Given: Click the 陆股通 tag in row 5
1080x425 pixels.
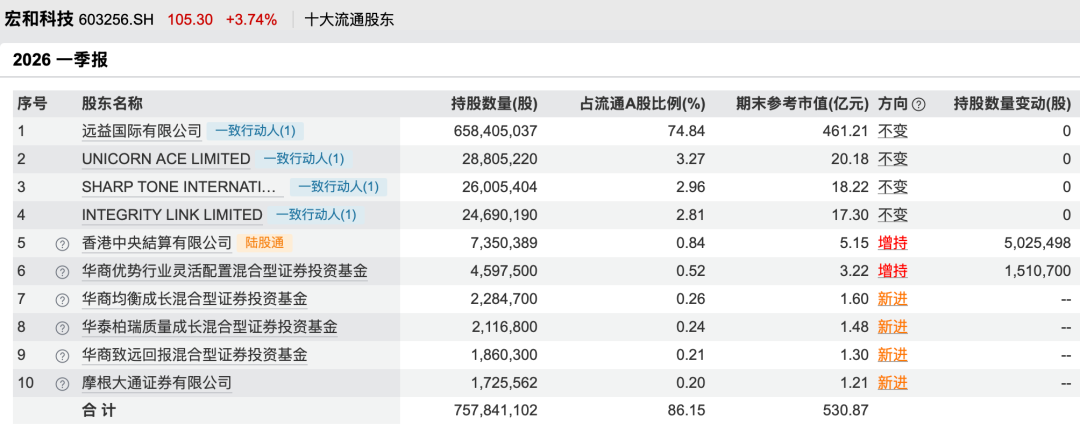Looking at the screenshot, I should pyautogui.click(x=266, y=243).
